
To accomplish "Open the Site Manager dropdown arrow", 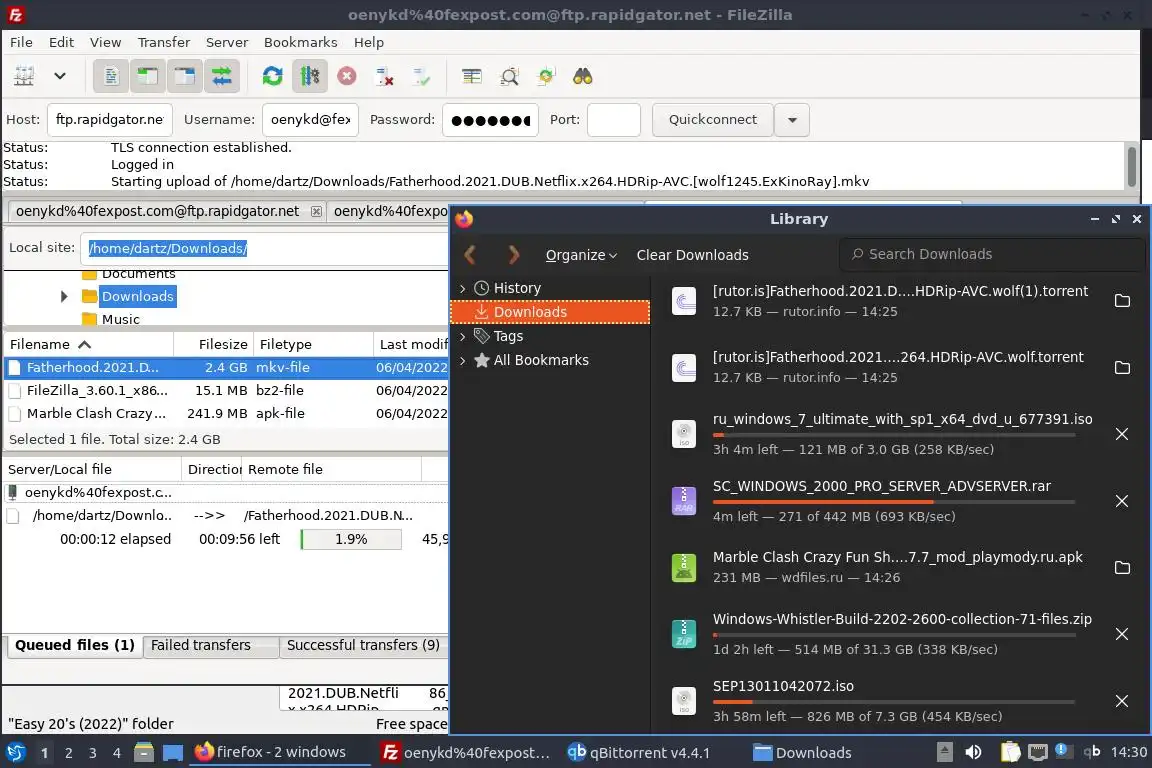I will 60,76.
